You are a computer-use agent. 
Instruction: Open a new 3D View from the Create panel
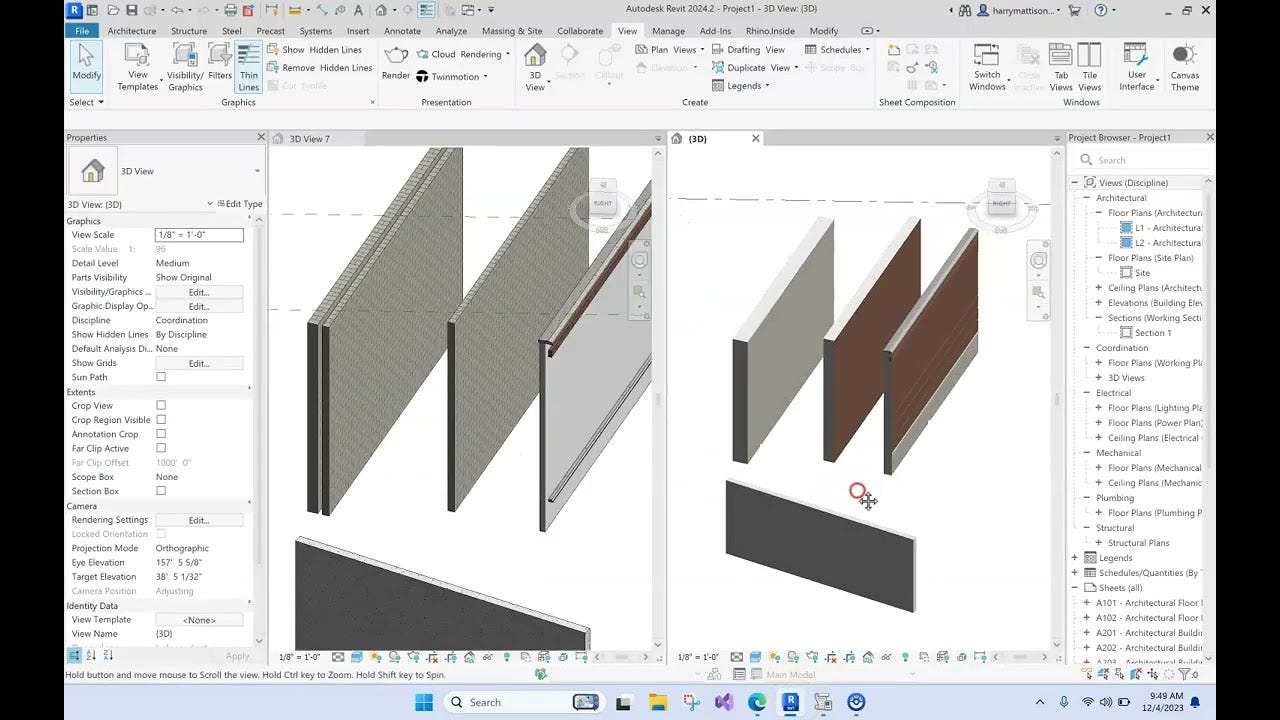(x=534, y=63)
